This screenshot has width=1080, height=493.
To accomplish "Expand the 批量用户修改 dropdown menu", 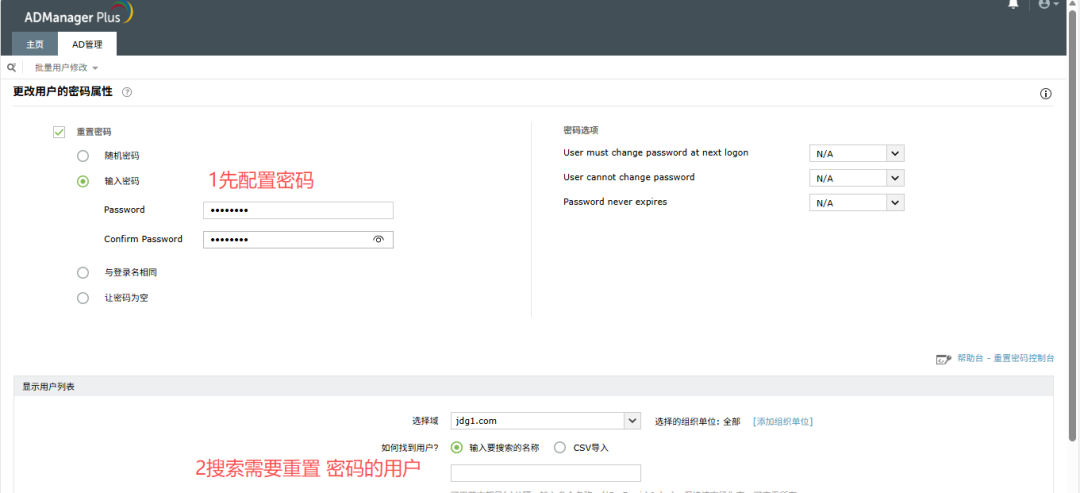I will pyautogui.click(x=67, y=67).
